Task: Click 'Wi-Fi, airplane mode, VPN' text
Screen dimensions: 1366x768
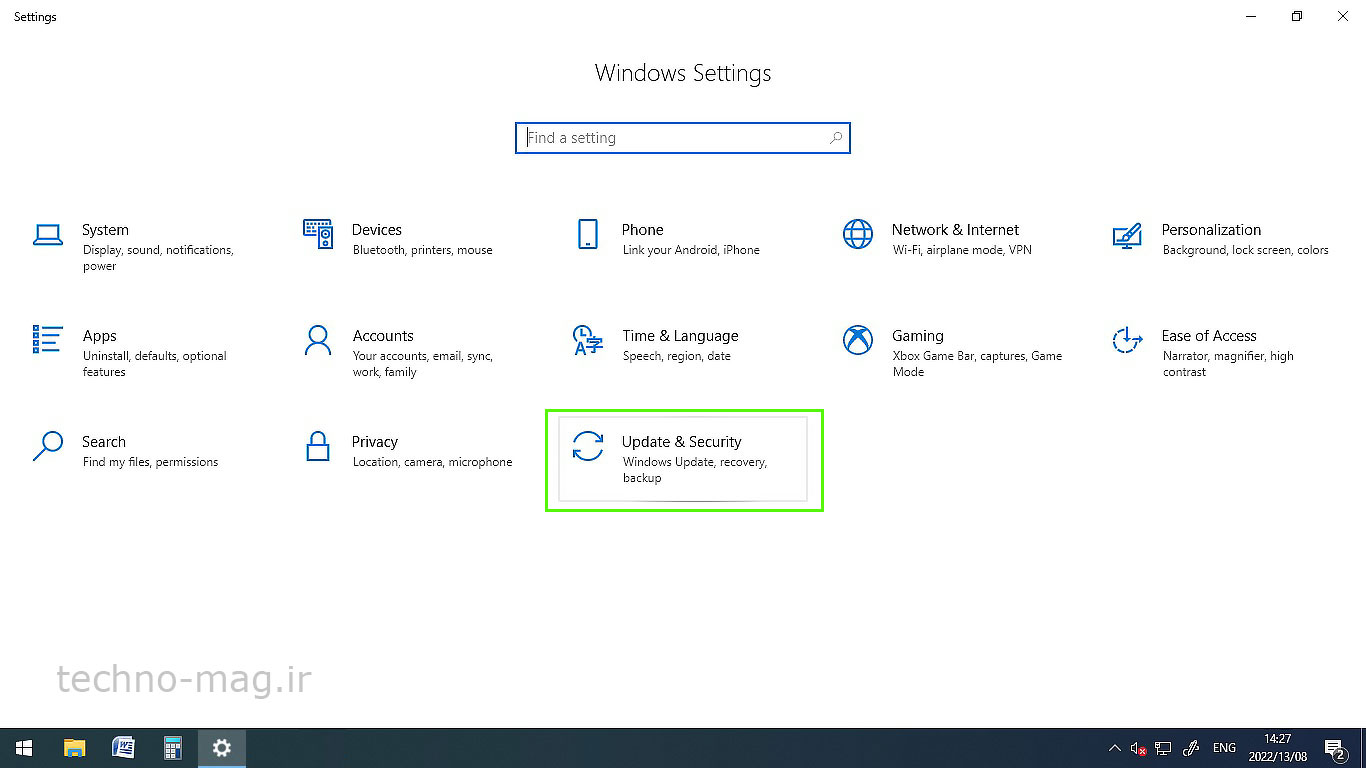Action: pos(962,250)
